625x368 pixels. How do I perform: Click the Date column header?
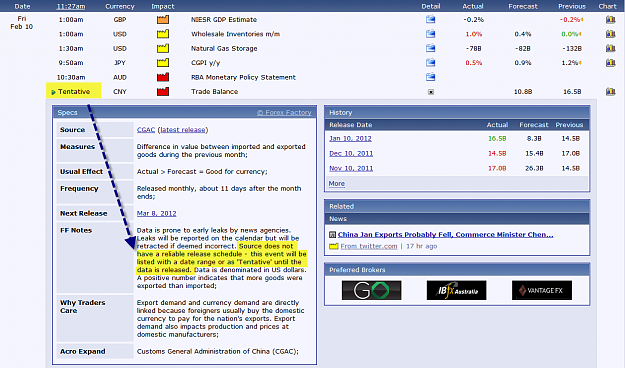coord(22,6)
